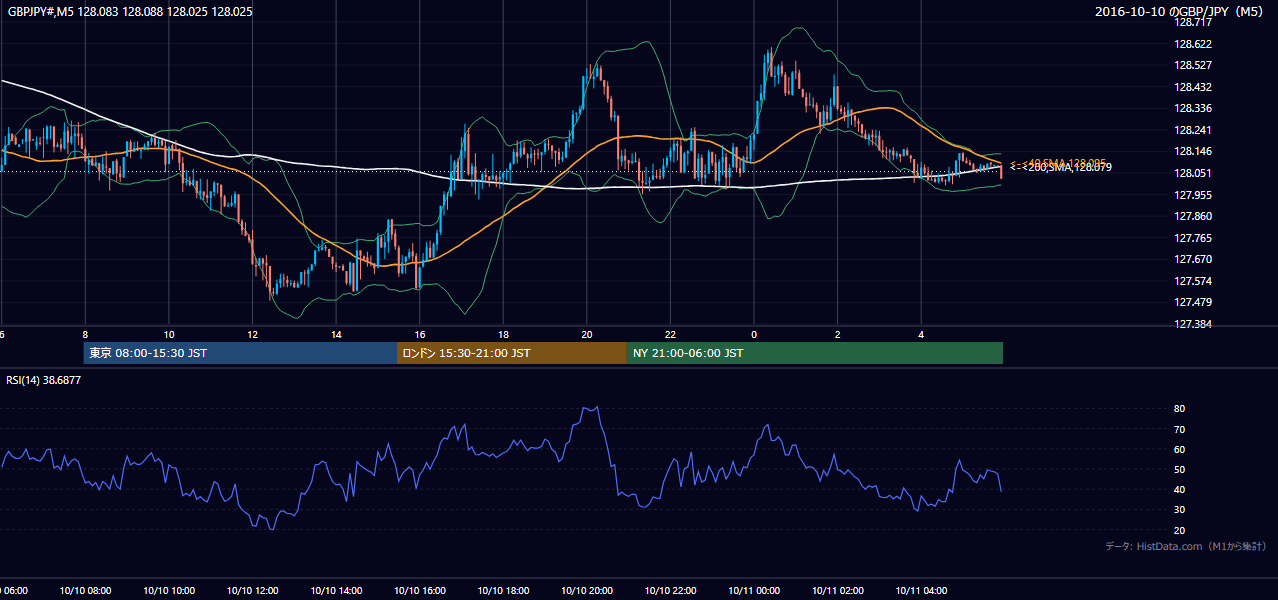Click the orange 40 SMA 128.095 label

coord(1057,162)
